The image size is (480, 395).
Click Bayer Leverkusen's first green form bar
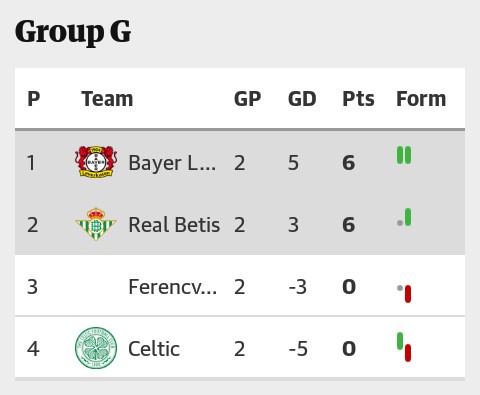pyautogui.click(x=400, y=155)
